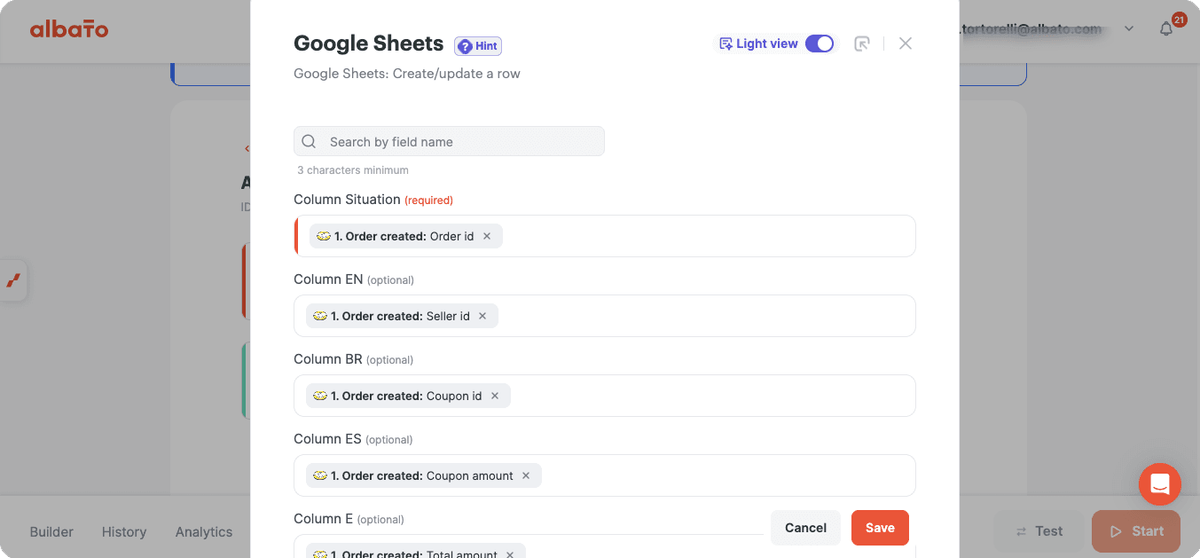Click the red side panel icon
Image resolution: width=1200 pixels, height=558 pixels.
(x=13, y=281)
